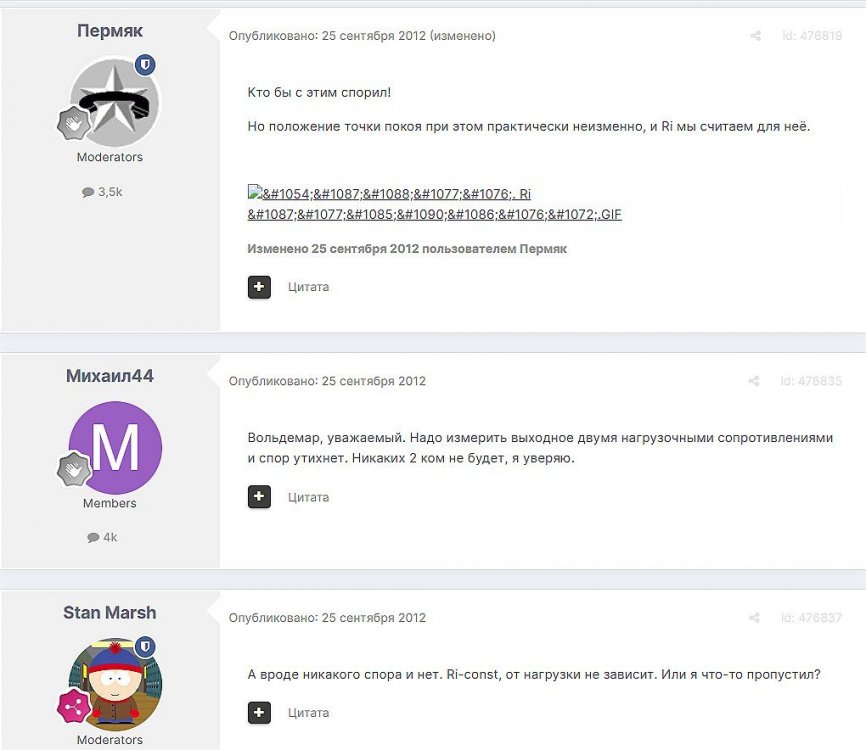Viewport: 866px width, 750px height.
Task: Click Цитата to quote Пермяк's post
Action: pos(308,287)
